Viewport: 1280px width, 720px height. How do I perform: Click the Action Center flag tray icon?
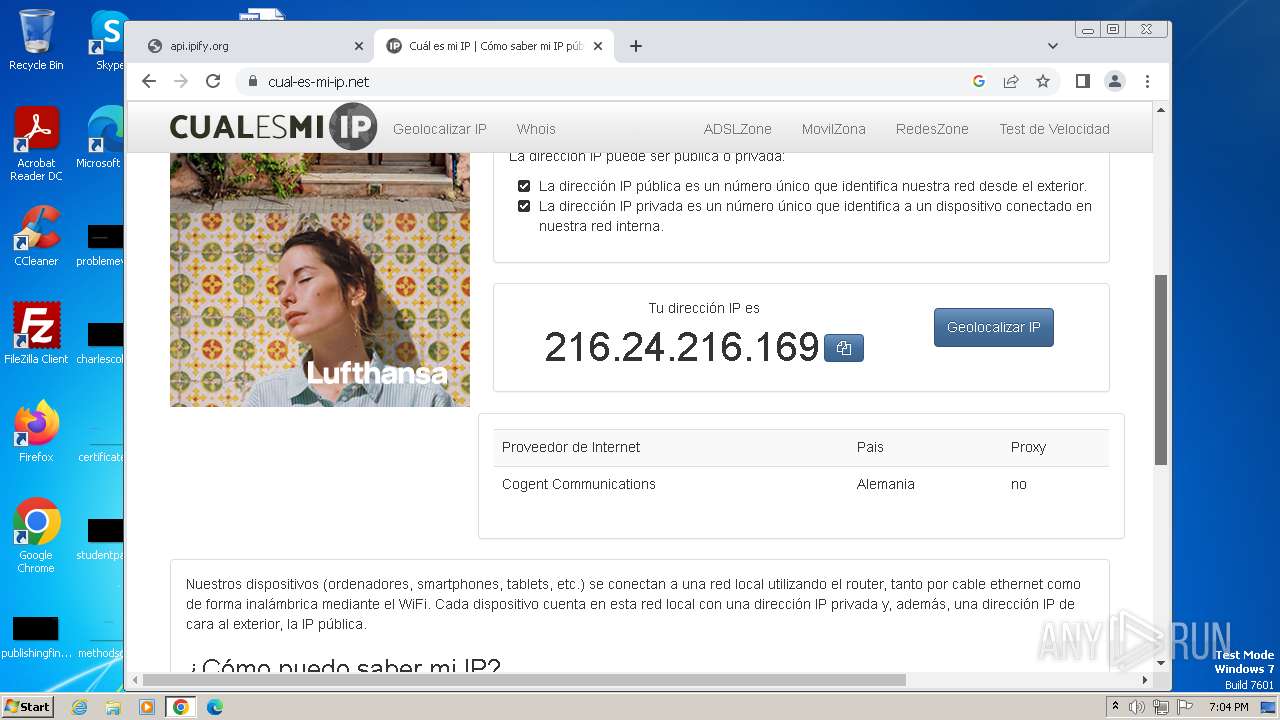1185,707
